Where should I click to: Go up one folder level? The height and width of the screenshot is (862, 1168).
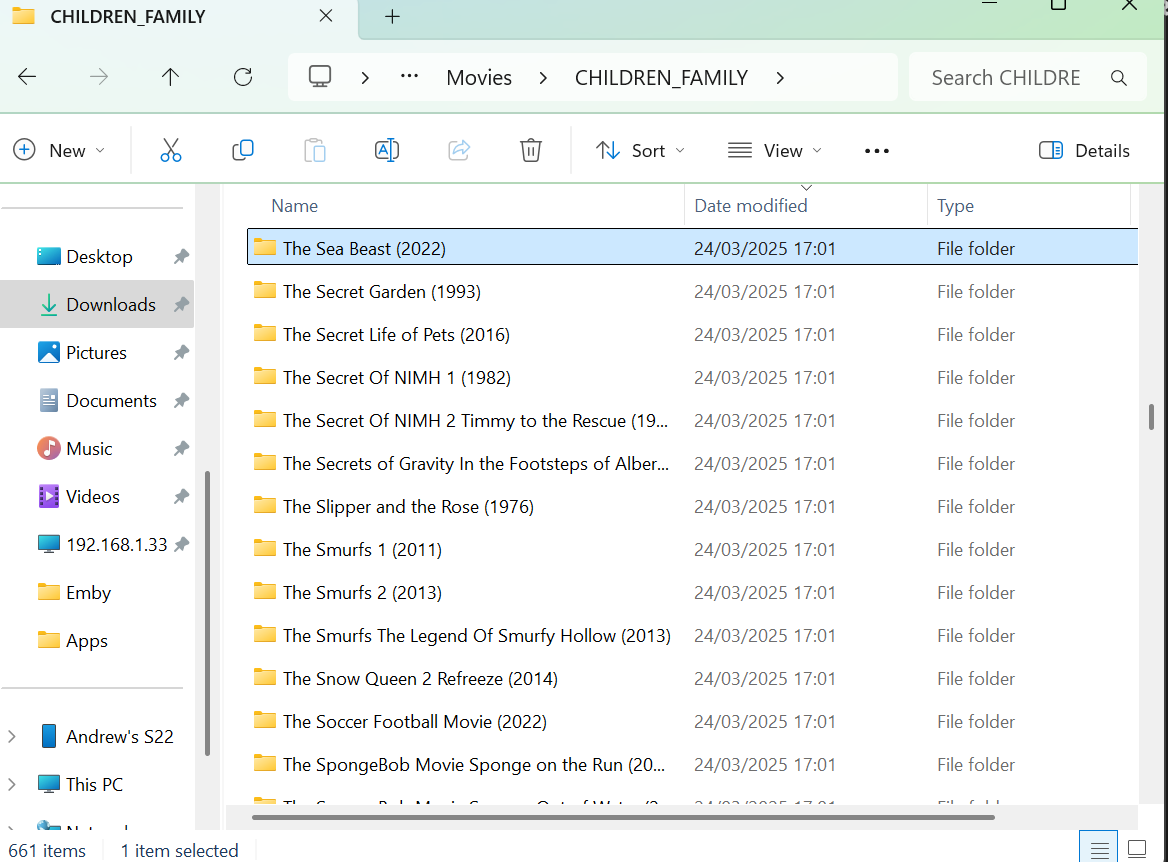pyautogui.click(x=170, y=77)
